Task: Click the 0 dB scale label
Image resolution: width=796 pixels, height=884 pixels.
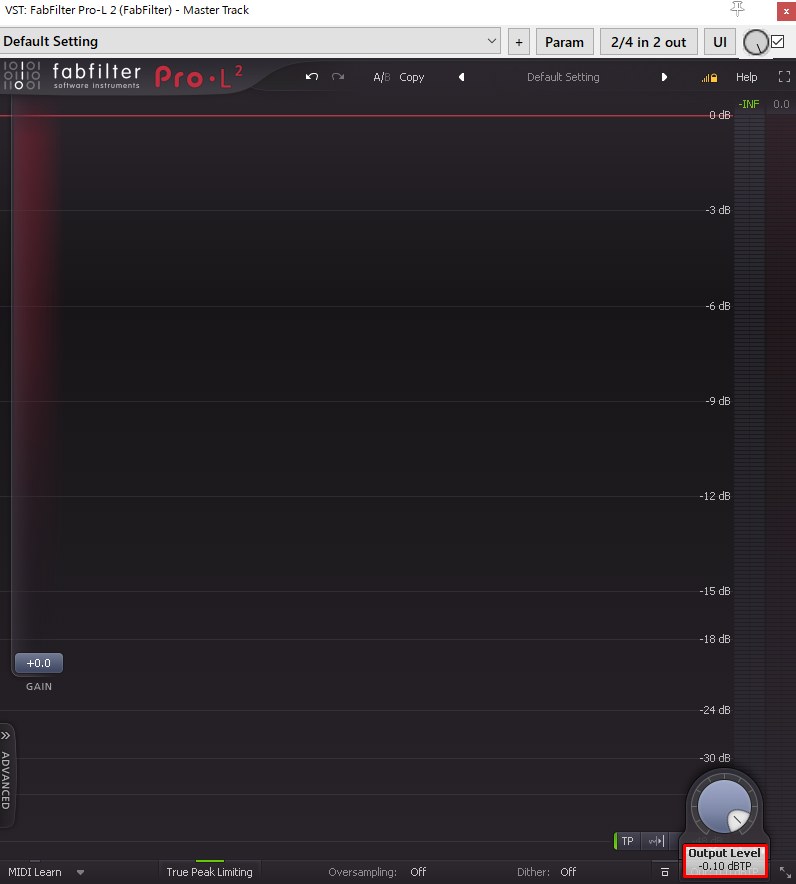Action: click(720, 115)
